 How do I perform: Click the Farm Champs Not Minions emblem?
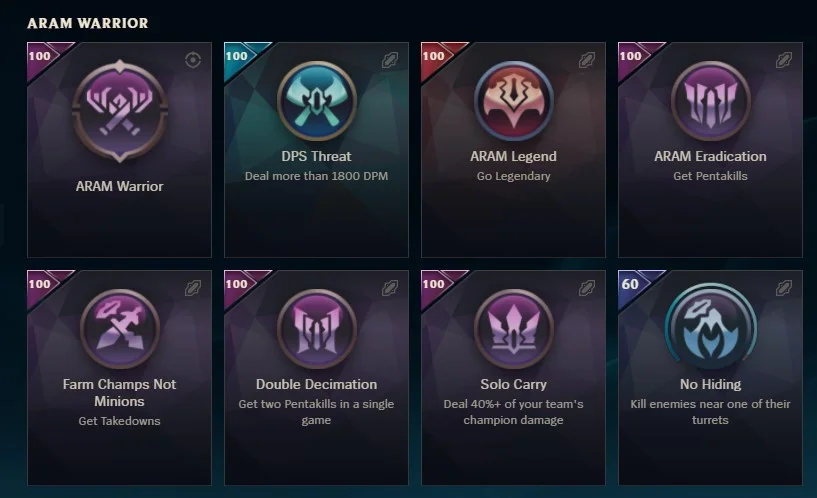[120, 329]
